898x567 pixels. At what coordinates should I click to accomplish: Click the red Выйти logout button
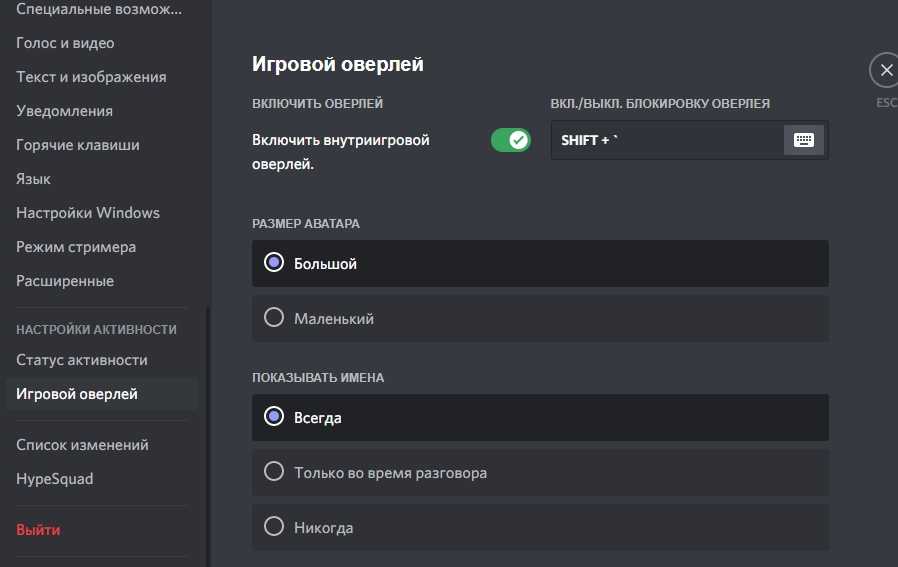click(x=38, y=530)
